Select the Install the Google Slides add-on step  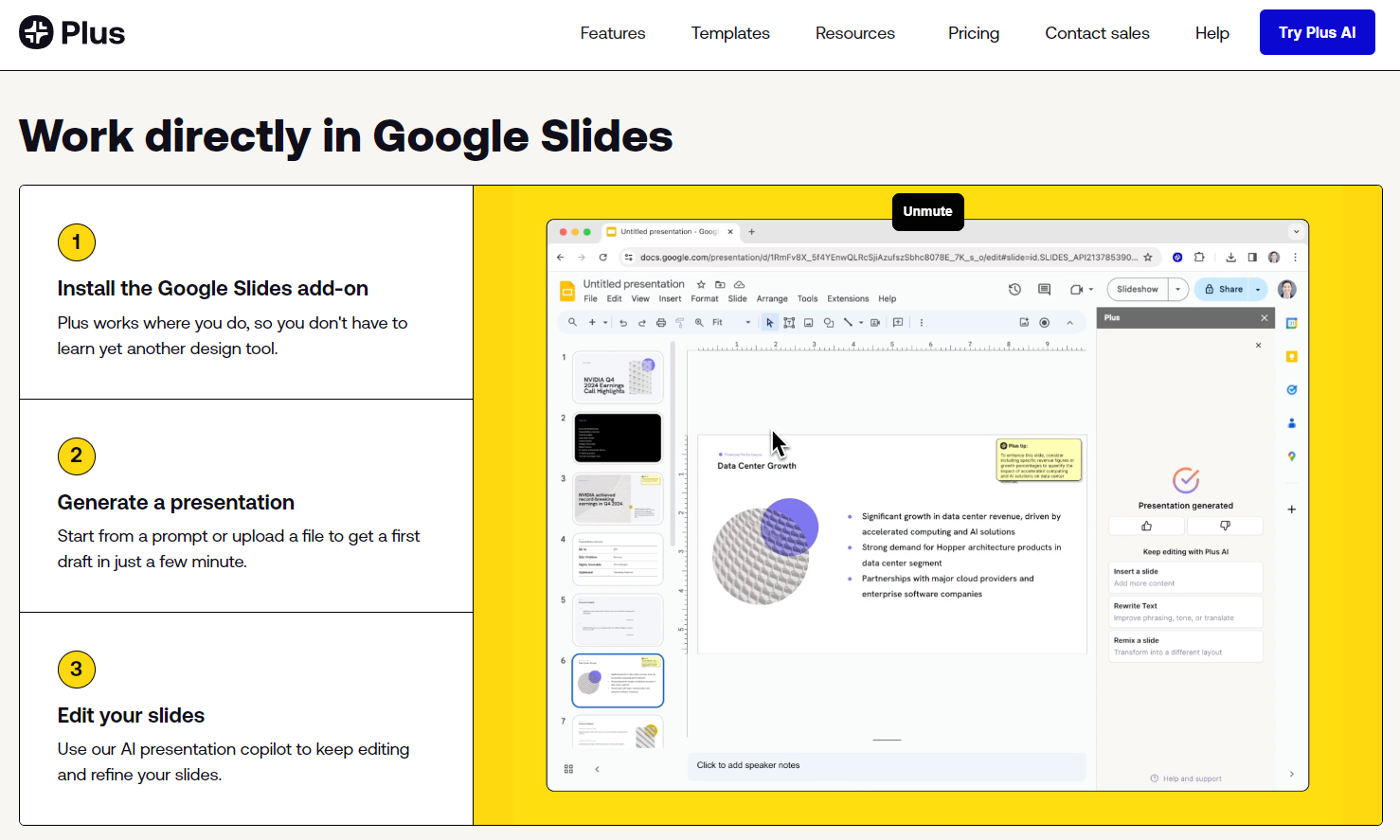(246, 293)
